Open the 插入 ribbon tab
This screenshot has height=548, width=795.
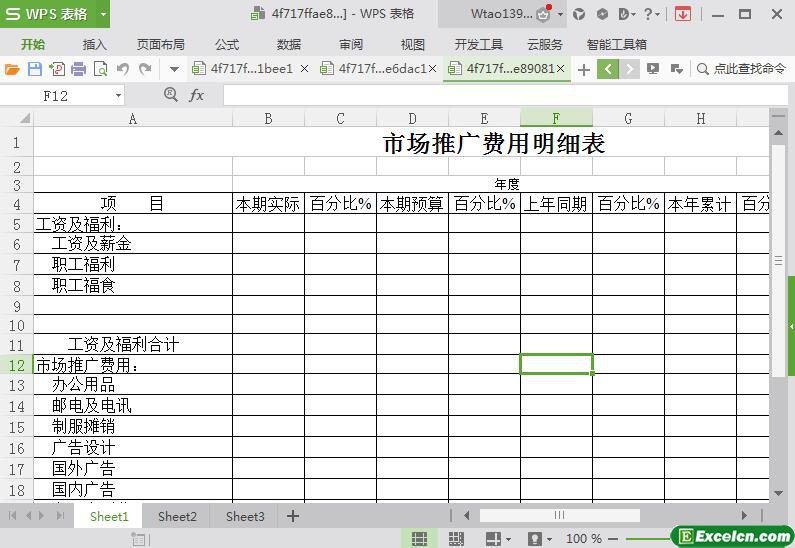pos(95,45)
